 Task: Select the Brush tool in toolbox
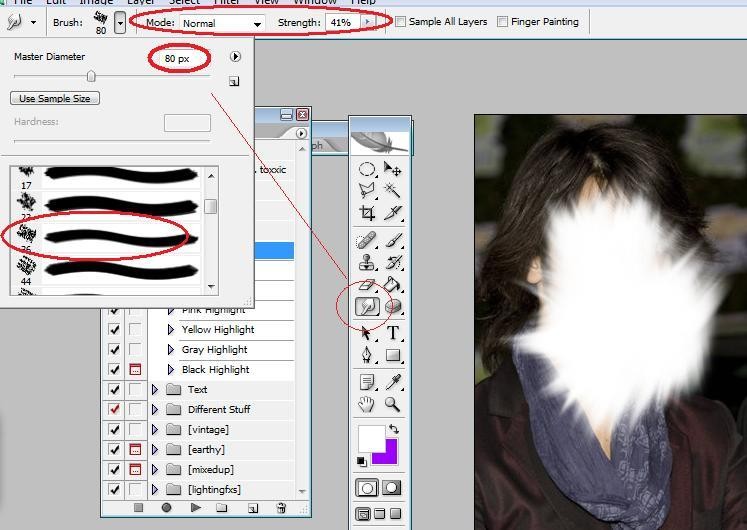pyautogui.click(x=393, y=240)
